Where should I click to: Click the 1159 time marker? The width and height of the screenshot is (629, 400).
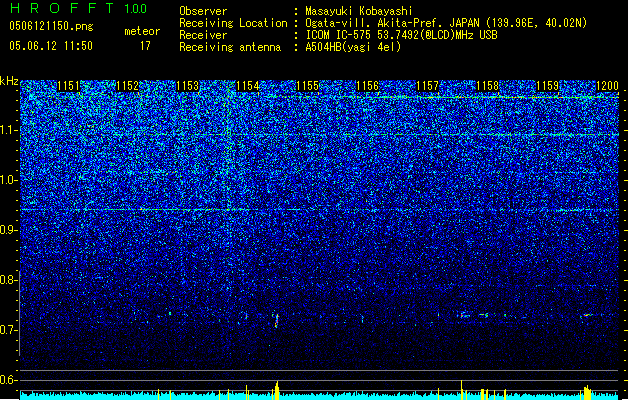[548, 86]
